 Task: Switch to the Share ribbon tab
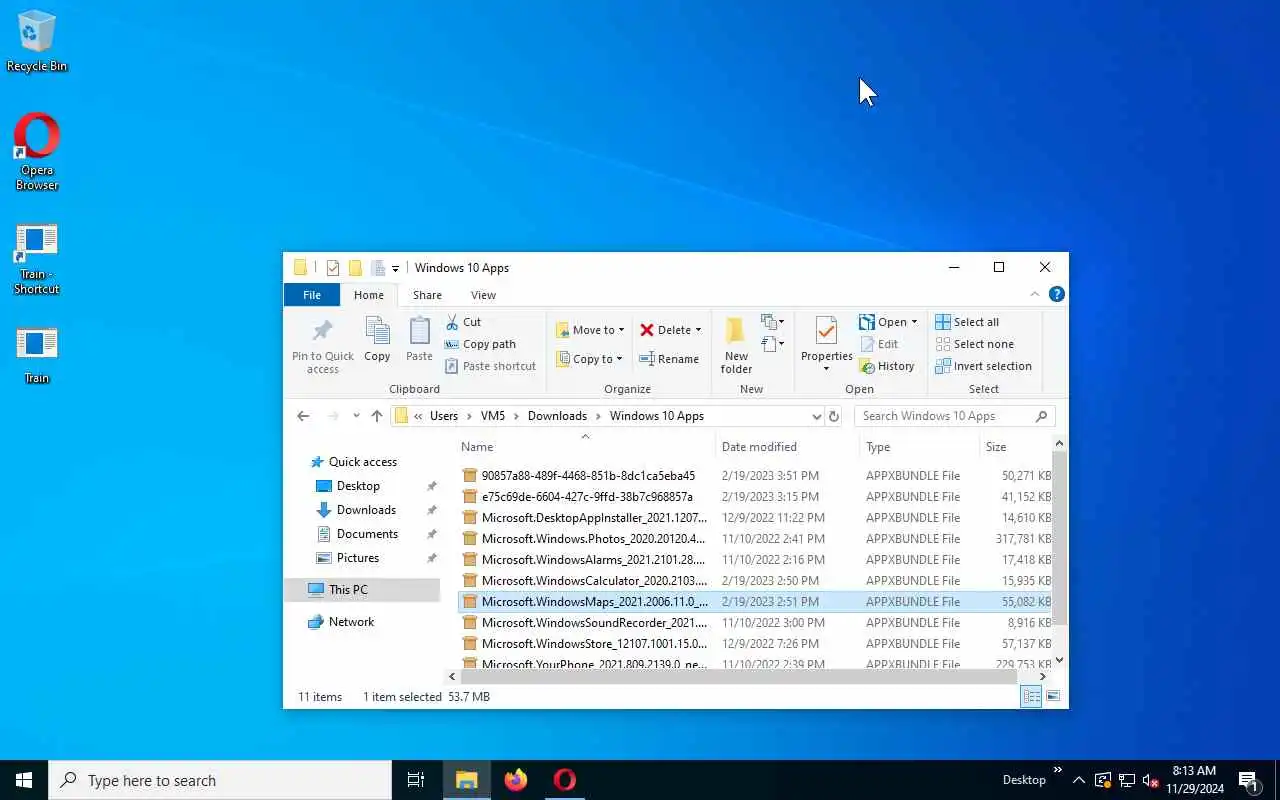click(427, 295)
